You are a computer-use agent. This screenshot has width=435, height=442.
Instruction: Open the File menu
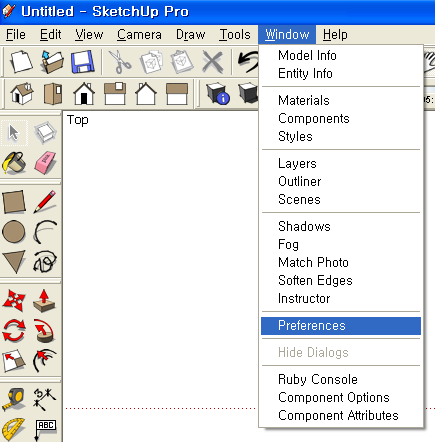coord(16,34)
